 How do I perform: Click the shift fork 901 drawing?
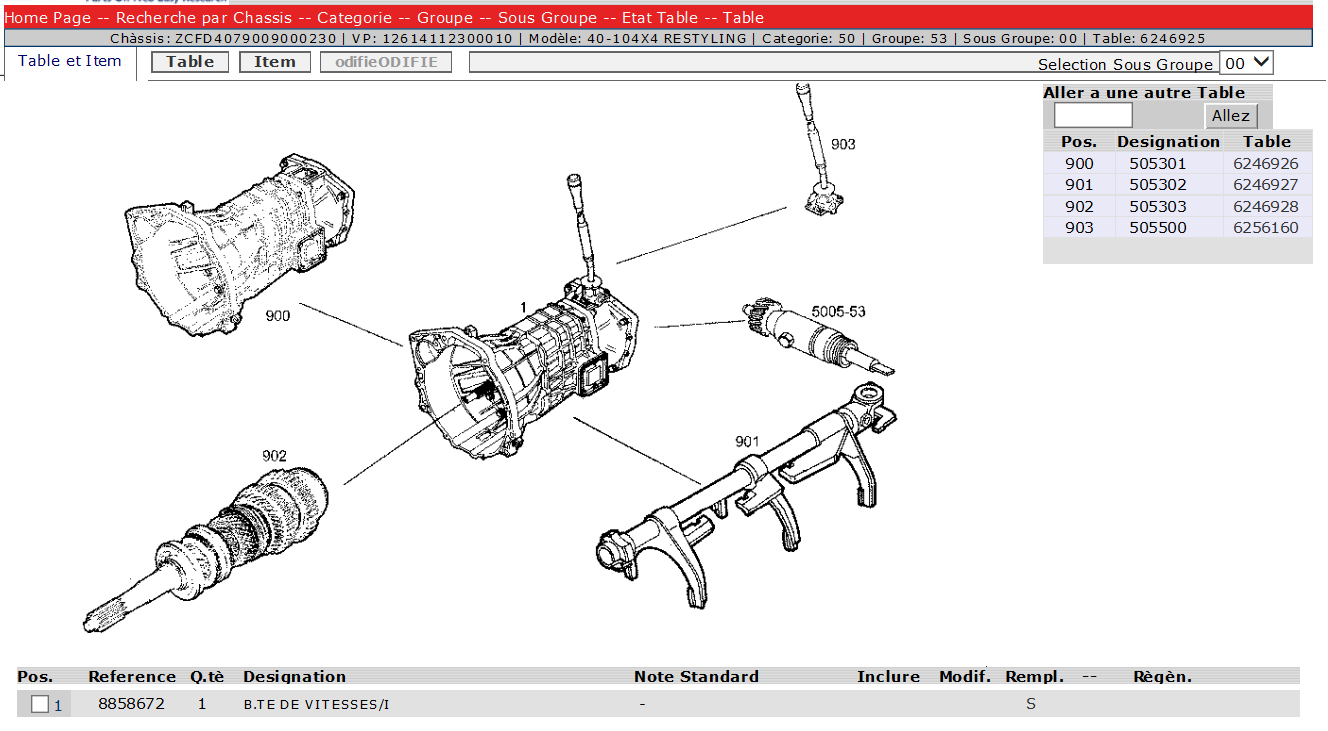(x=745, y=495)
